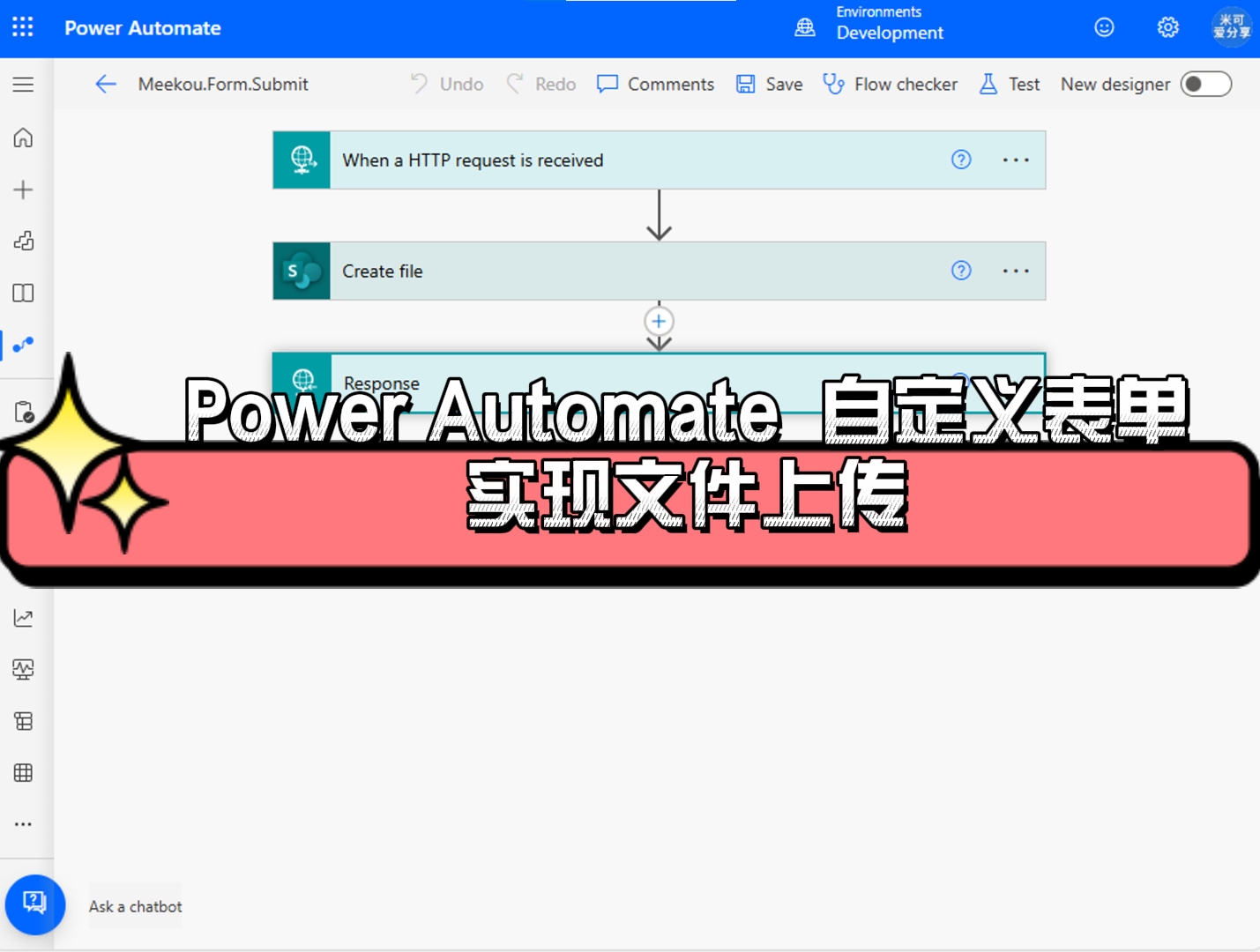The height and width of the screenshot is (952, 1260).
Task: Open the Comments panel
Action: tap(655, 84)
